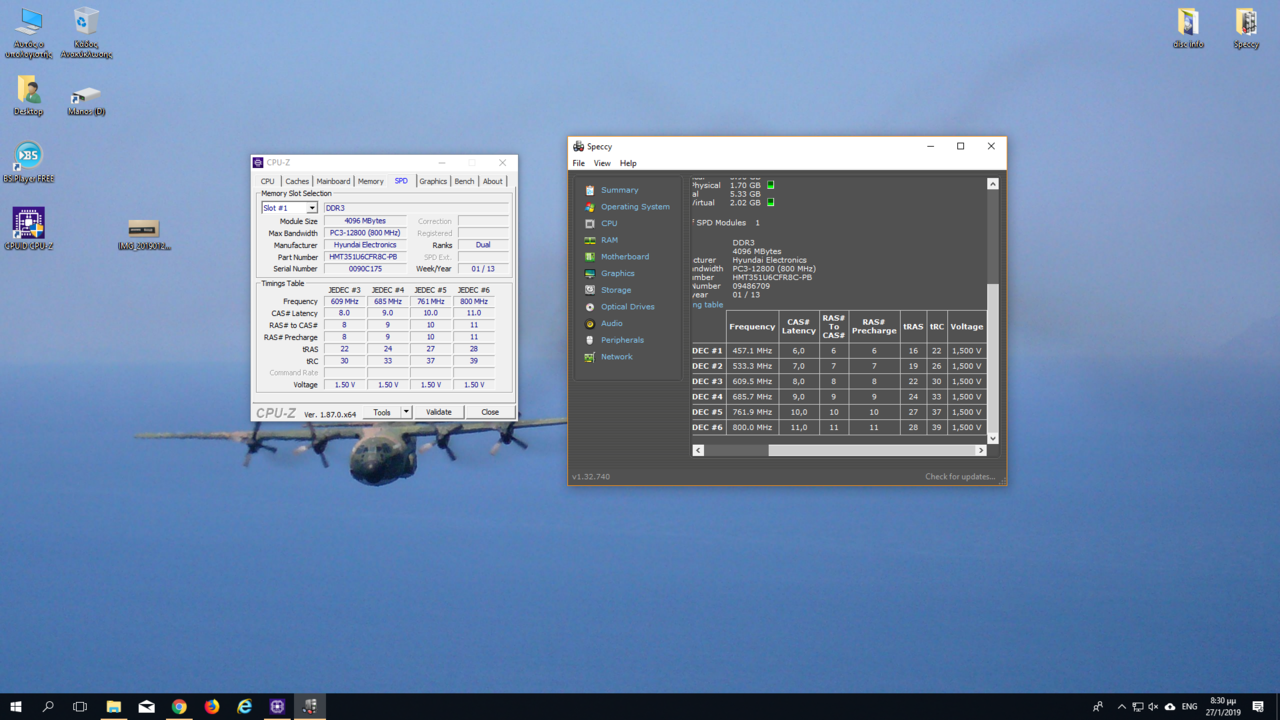The height and width of the screenshot is (720, 1280).
Task: Open the View menu in Speccy
Action: 602,163
